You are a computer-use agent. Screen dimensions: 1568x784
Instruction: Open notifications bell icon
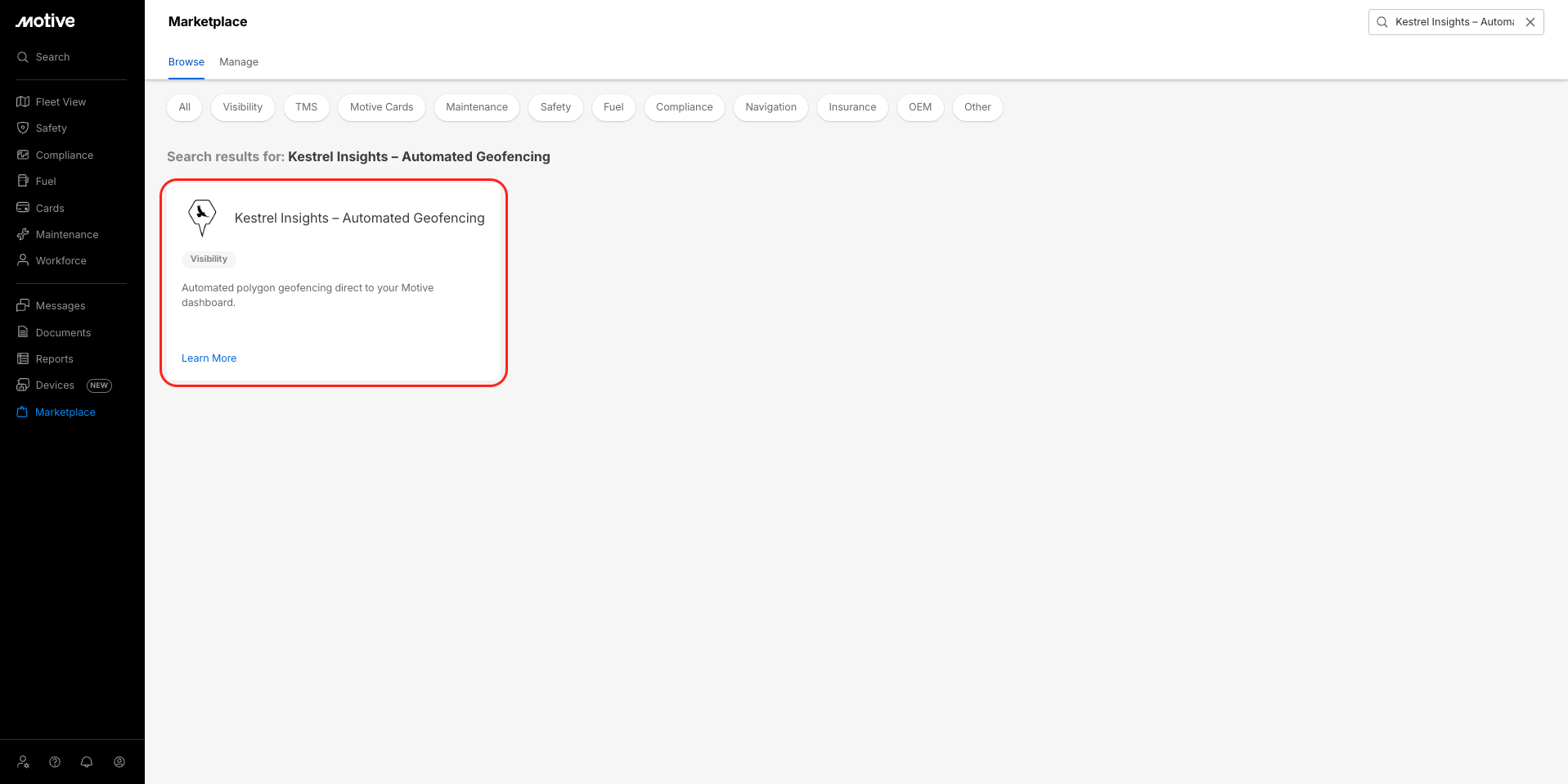tap(87, 762)
